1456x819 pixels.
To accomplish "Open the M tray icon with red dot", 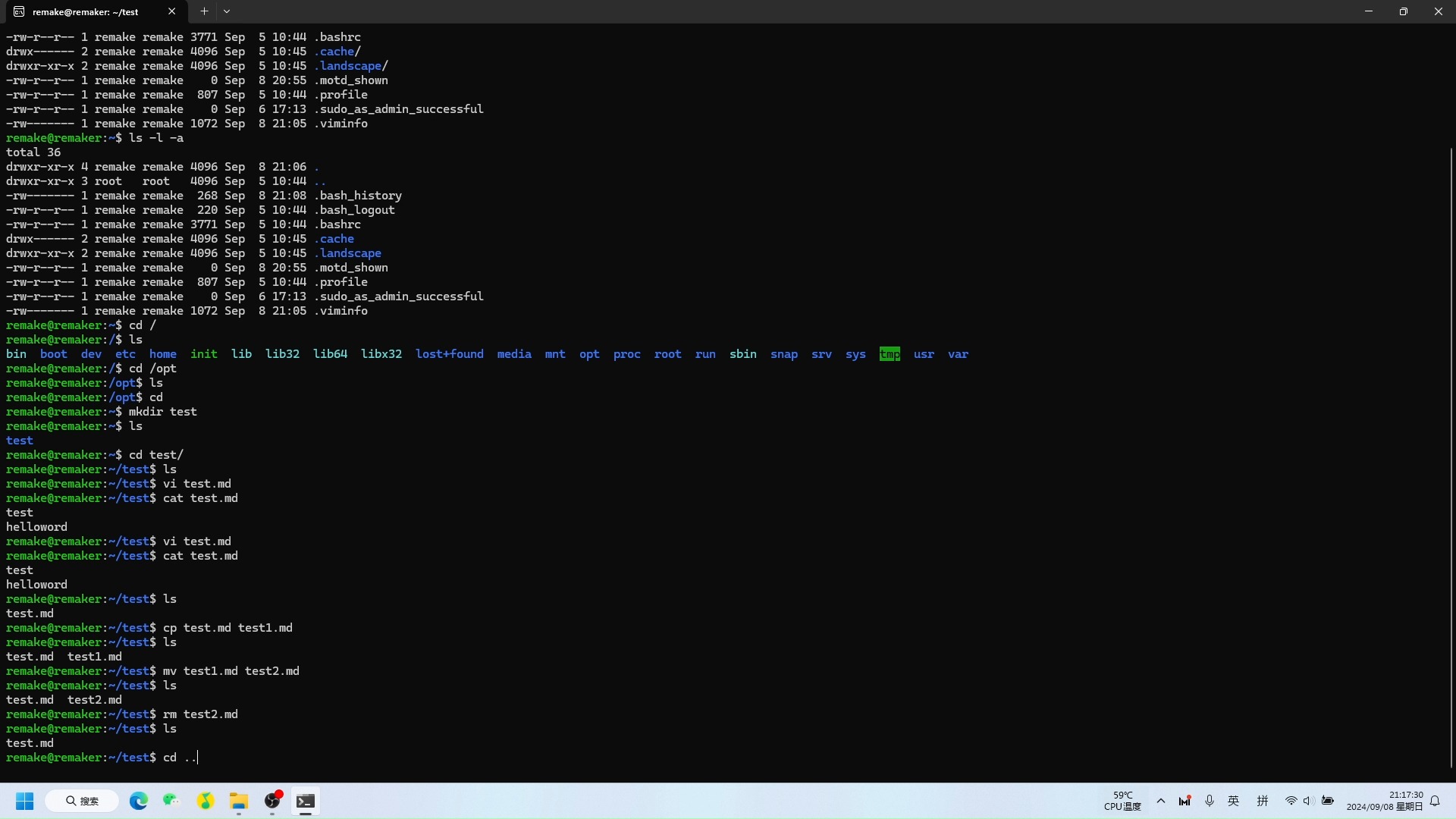I will point(1185,801).
